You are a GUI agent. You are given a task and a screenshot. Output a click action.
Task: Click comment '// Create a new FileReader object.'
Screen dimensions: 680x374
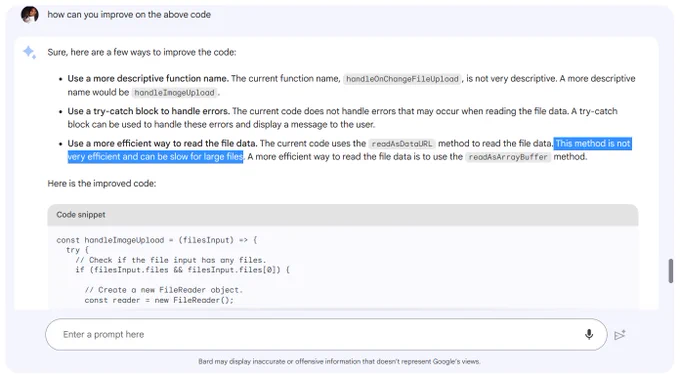pyautogui.click(x=164, y=290)
